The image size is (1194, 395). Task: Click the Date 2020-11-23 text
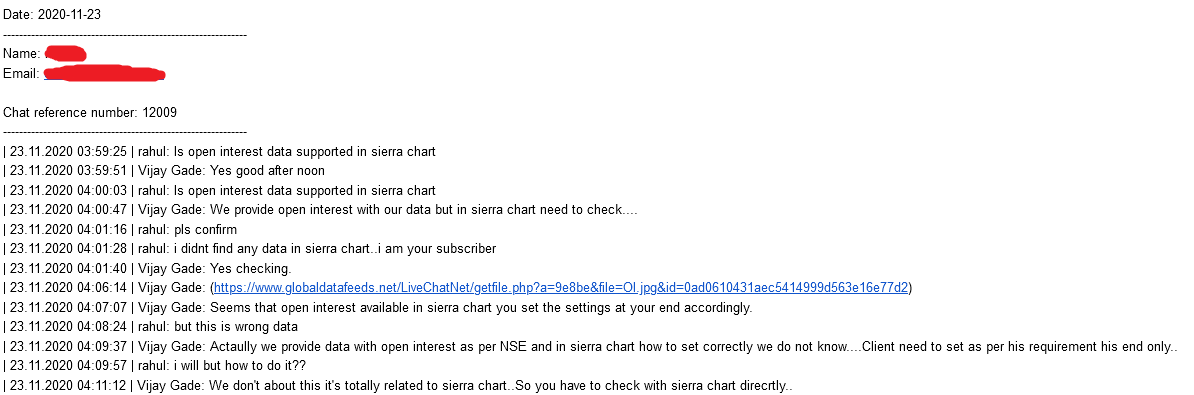(x=52, y=15)
